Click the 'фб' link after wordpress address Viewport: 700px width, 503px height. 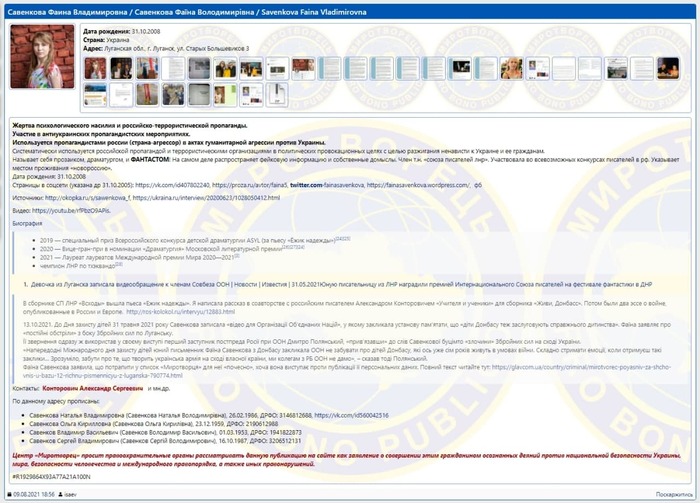[478, 185]
